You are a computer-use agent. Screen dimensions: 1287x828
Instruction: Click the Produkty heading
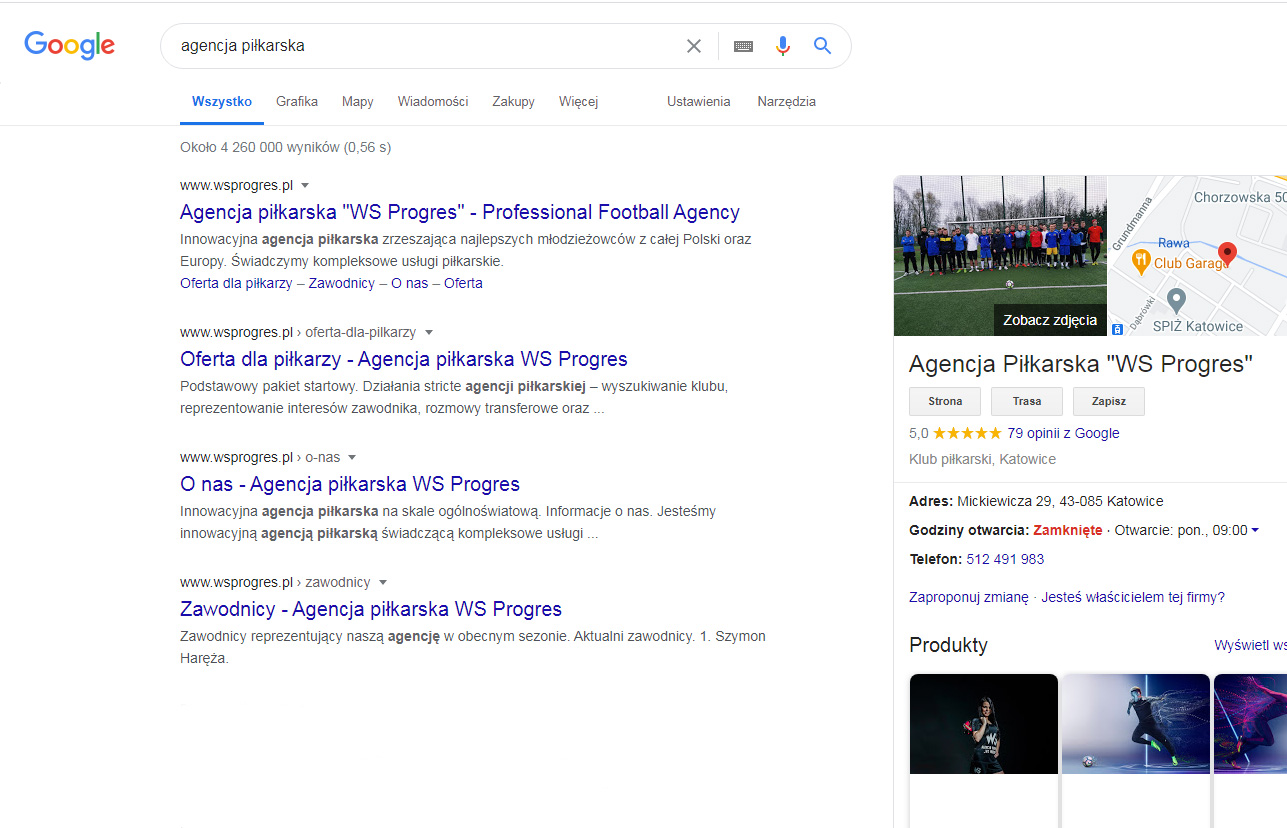(x=948, y=645)
